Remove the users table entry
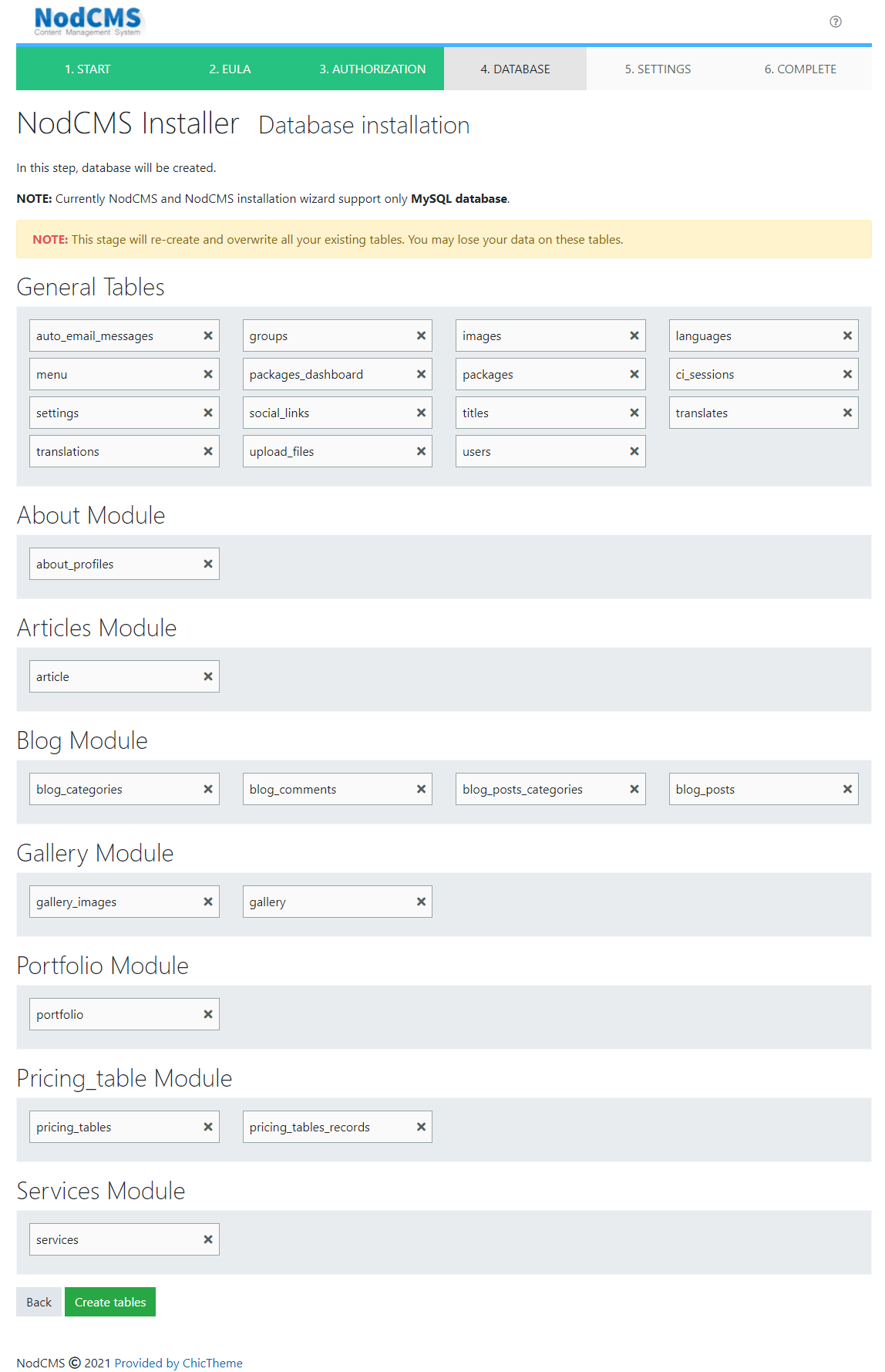 click(x=634, y=451)
